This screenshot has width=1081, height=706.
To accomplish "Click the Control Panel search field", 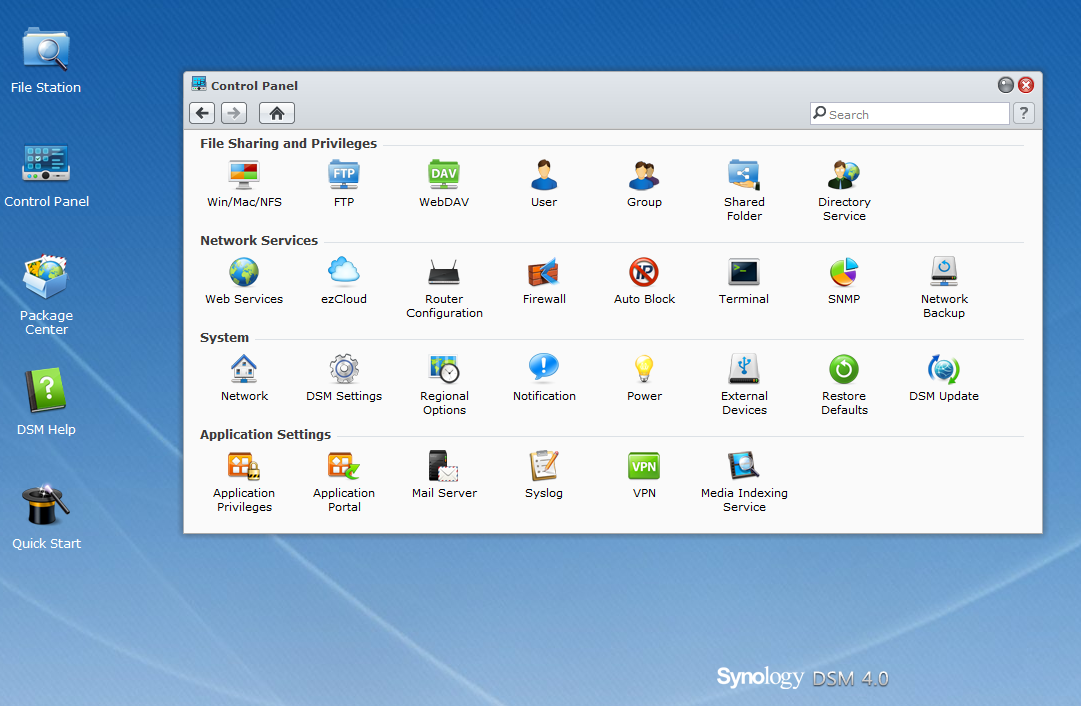I will 909,114.
